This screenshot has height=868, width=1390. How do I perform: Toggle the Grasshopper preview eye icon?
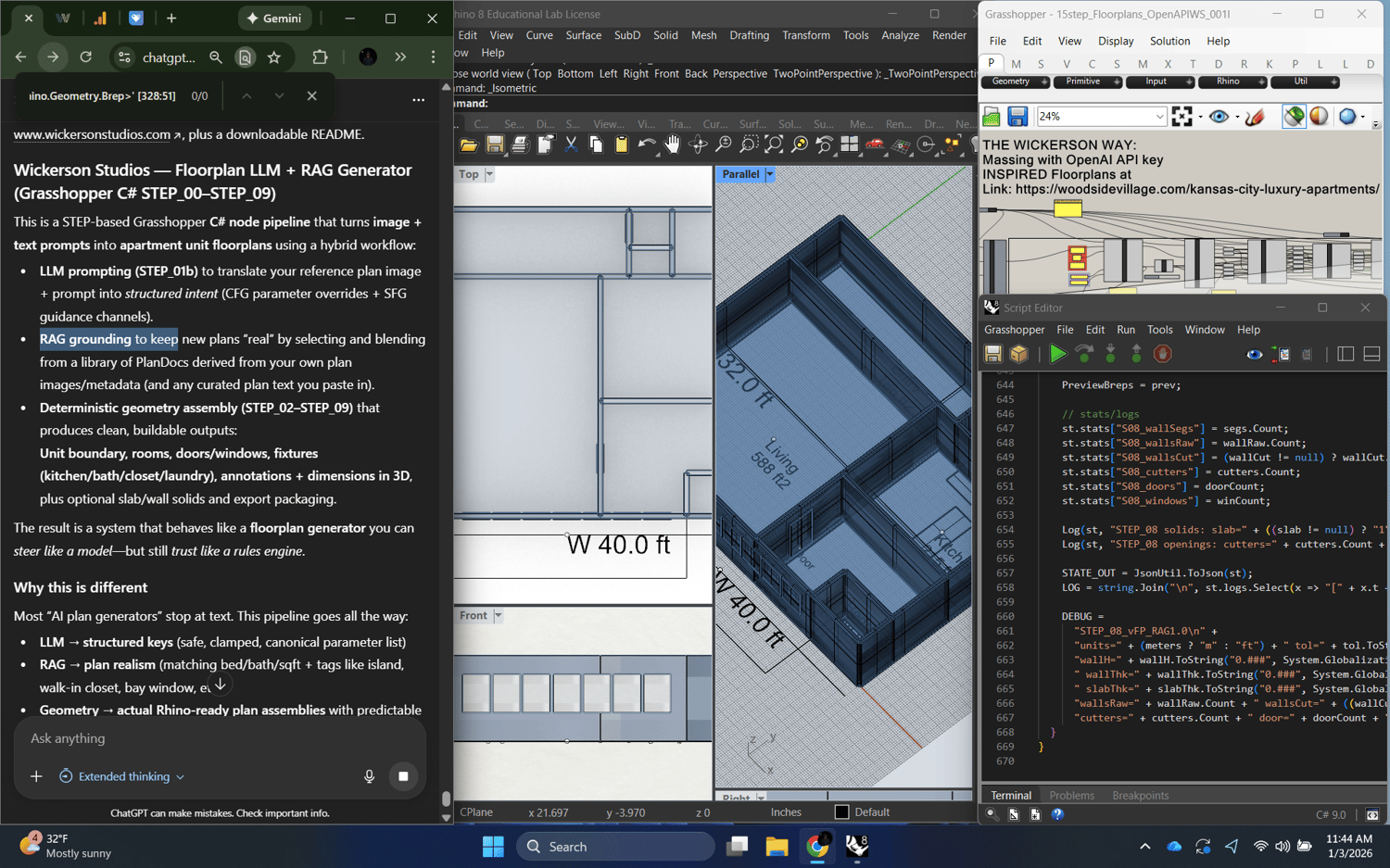pos(1219,117)
